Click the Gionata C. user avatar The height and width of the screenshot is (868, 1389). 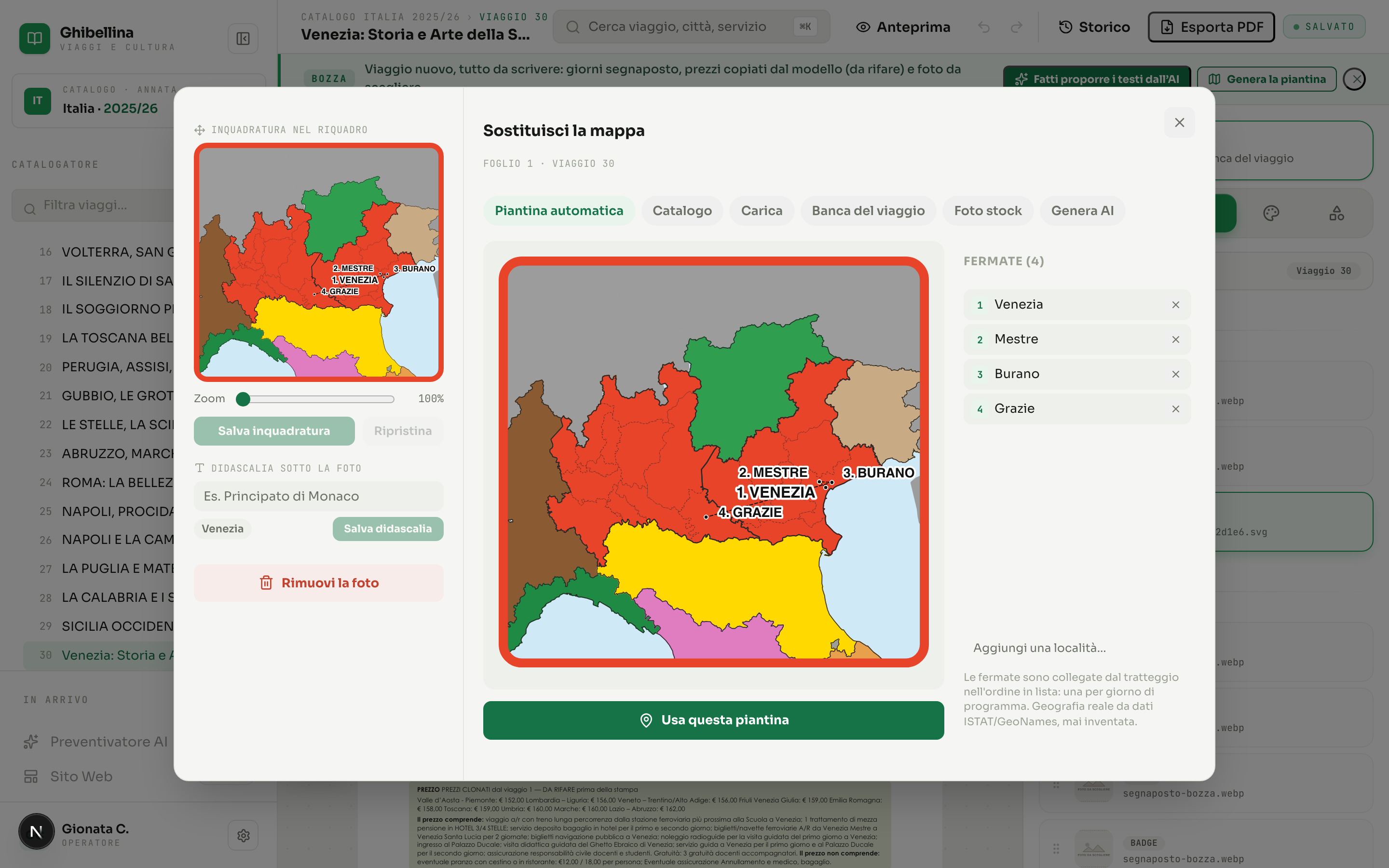coord(36,831)
